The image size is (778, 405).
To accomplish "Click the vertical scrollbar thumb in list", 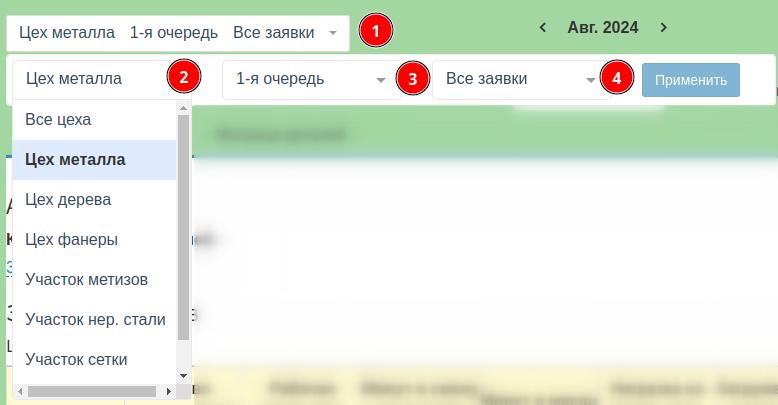I will pyautogui.click(x=184, y=227).
